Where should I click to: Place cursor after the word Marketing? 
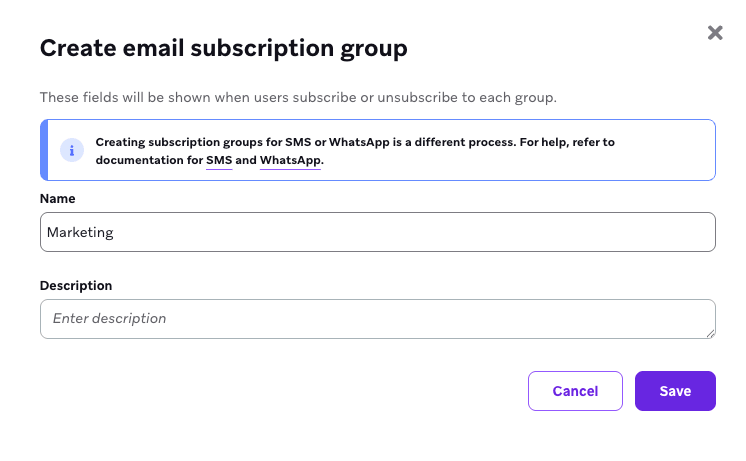coord(115,232)
